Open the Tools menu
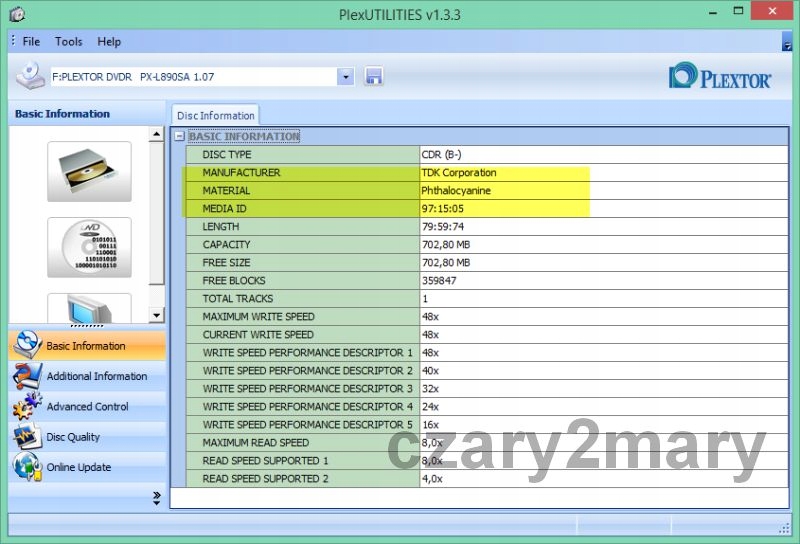The image size is (800, 544). (69, 42)
